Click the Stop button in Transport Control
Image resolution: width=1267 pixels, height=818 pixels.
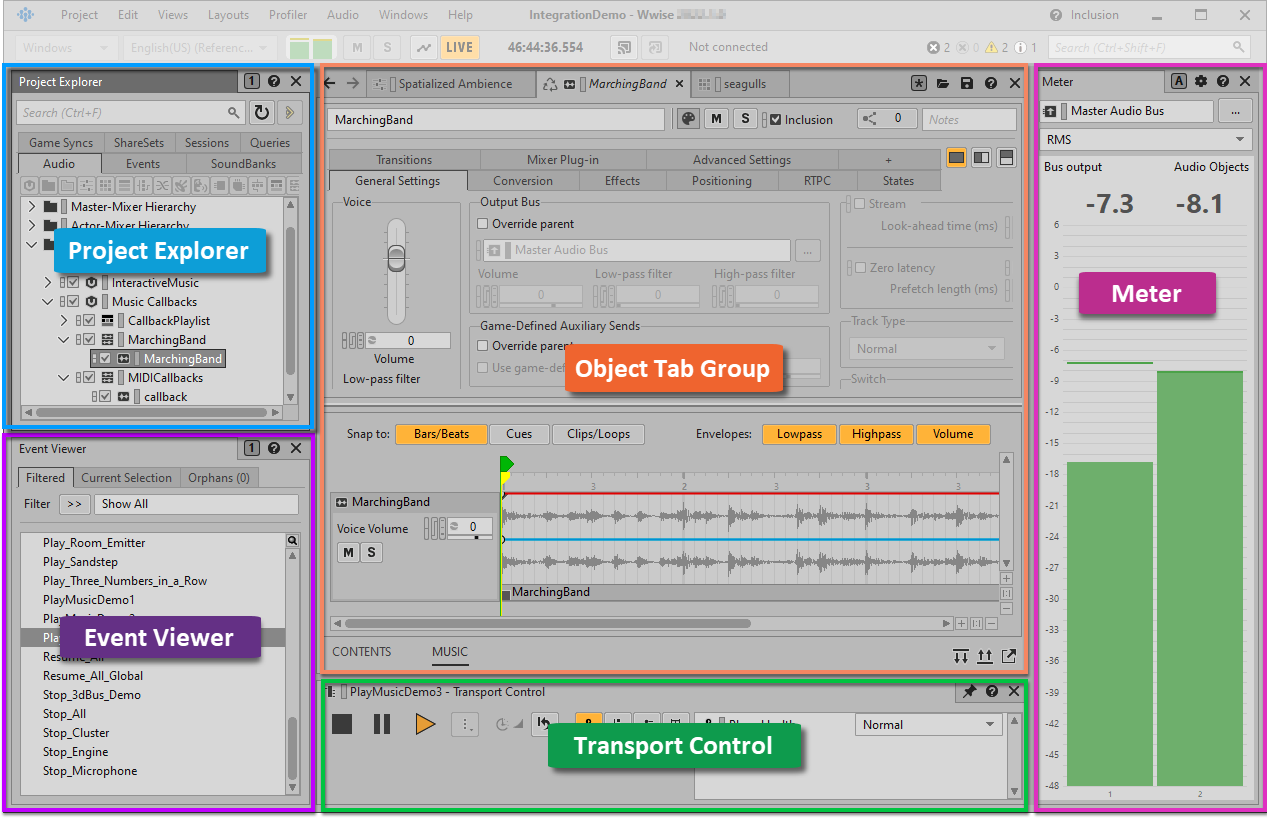pyautogui.click(x=342, y=723)
